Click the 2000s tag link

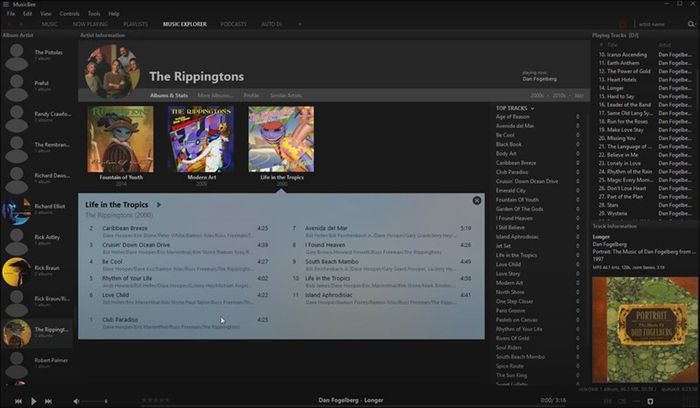click(x=537, y=96)
